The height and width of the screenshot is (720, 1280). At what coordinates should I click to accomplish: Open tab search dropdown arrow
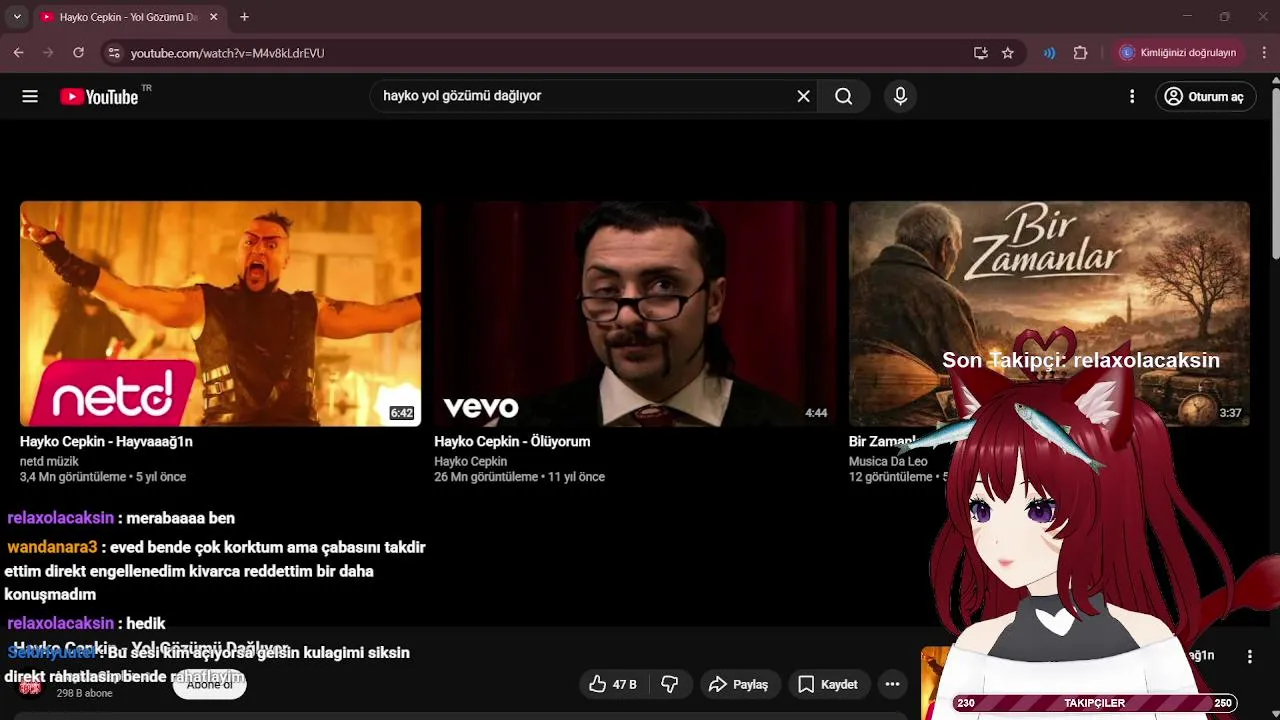tap(17, 17)
